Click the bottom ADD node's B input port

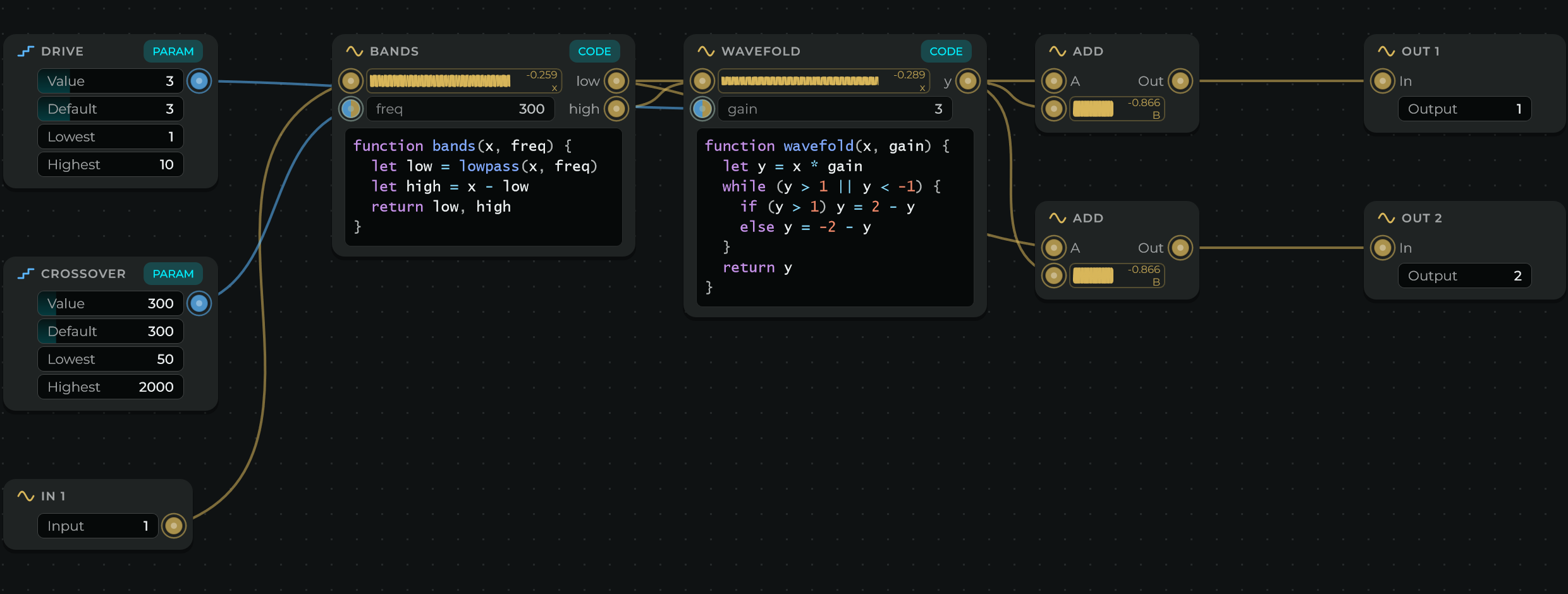pyautogui.click(x=1054, y=276)
